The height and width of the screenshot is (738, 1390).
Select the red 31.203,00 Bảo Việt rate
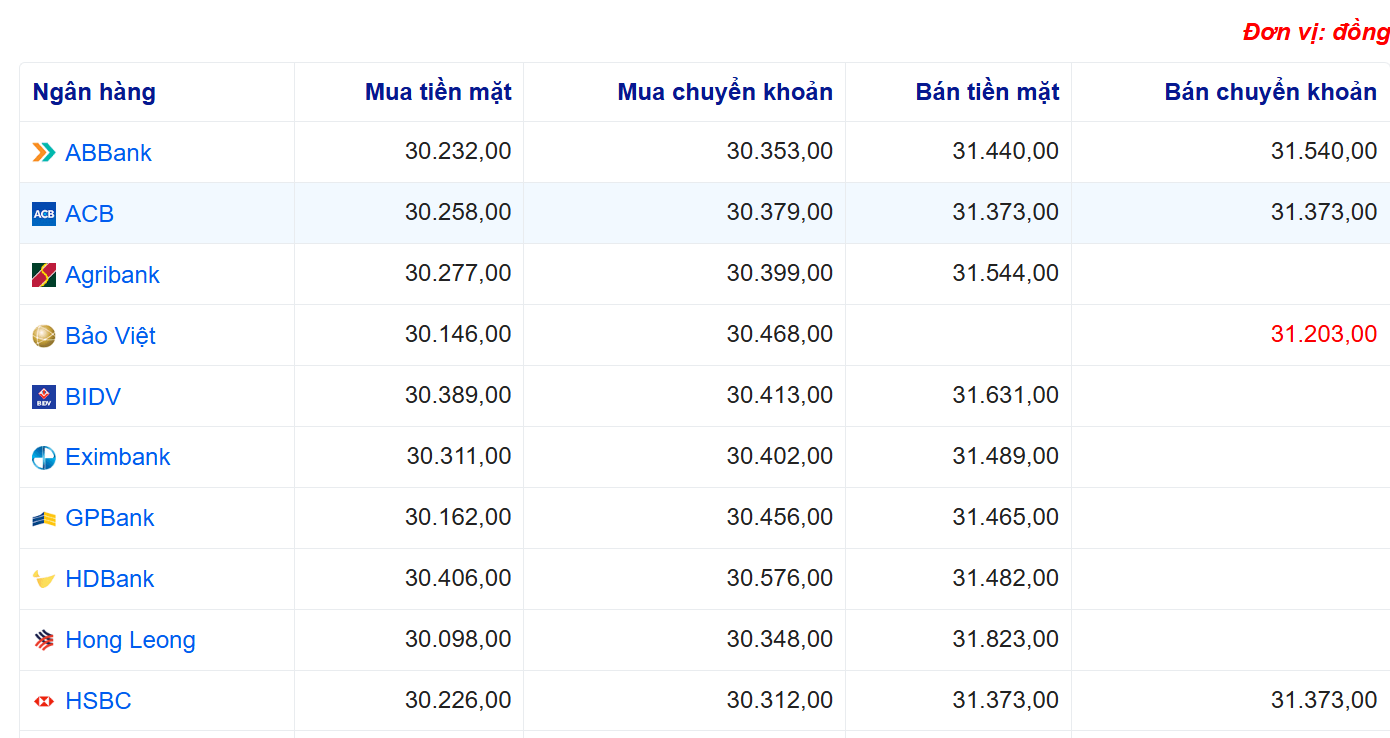click(x=1323, y=334)
